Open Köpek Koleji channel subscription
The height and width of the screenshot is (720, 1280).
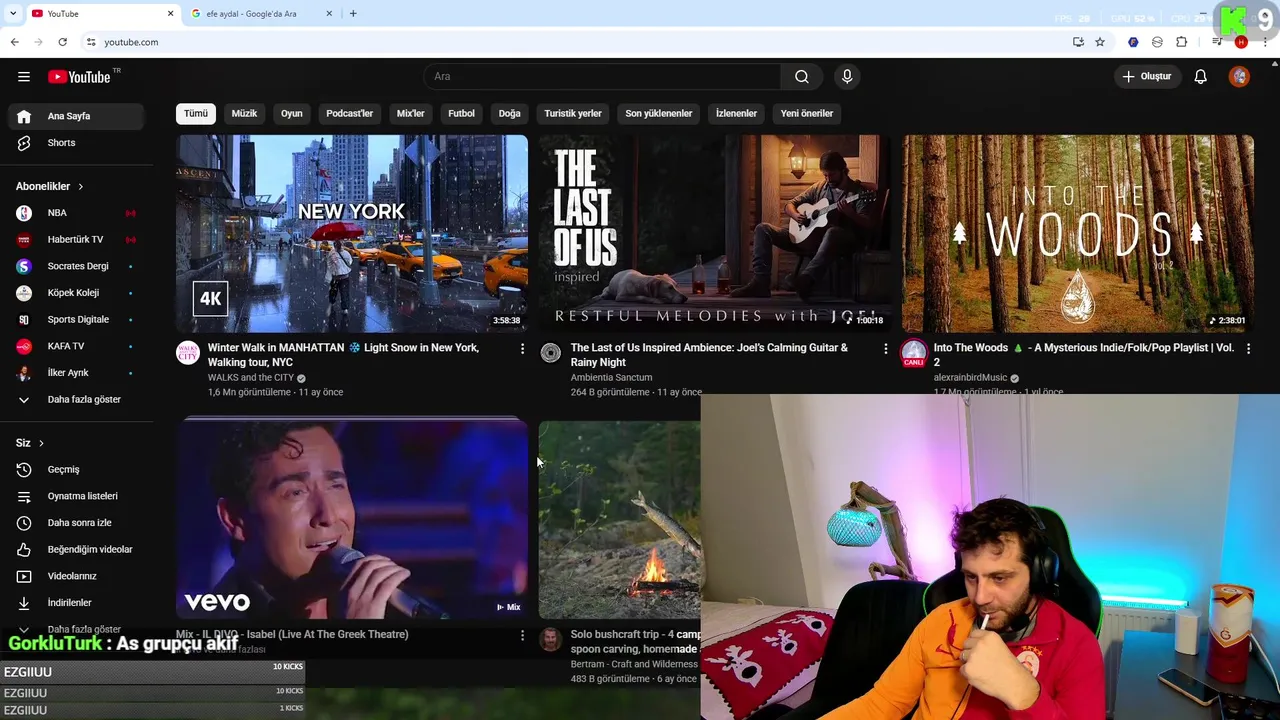(x=76, y=293)
